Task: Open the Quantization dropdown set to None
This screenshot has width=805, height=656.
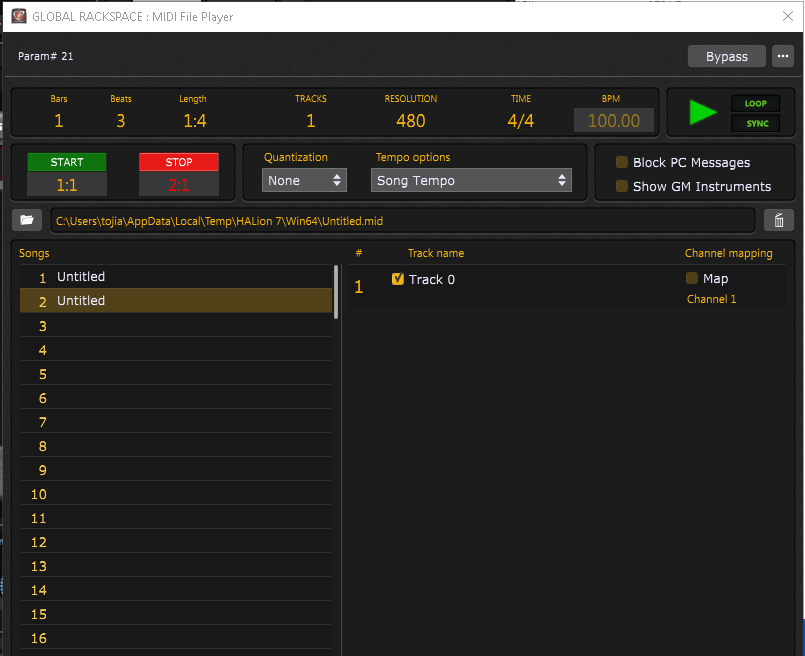Action: point(304,180)
